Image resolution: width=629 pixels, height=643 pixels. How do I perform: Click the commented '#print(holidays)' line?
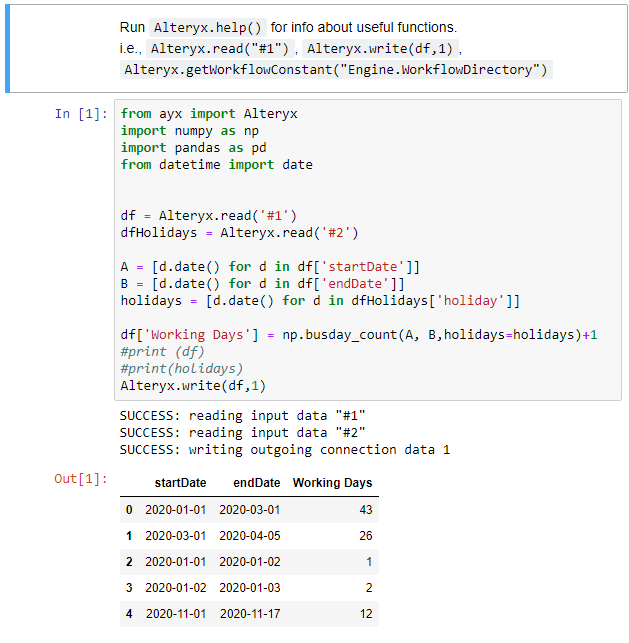click(x=182, y=369)
